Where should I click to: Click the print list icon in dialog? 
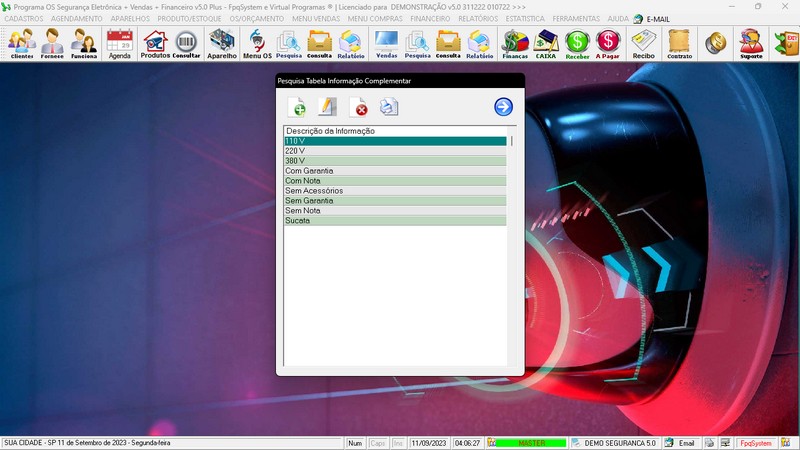pos(389,107)
